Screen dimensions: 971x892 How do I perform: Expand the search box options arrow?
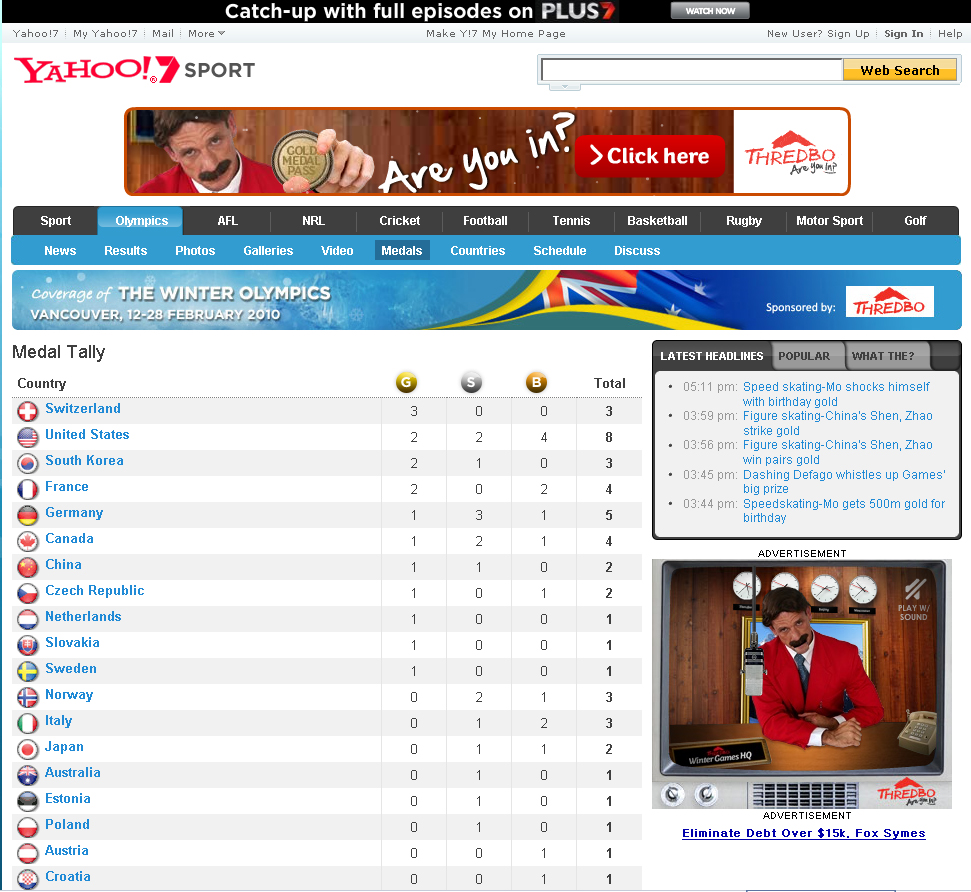pyautogui.click(x=564, y=87)
